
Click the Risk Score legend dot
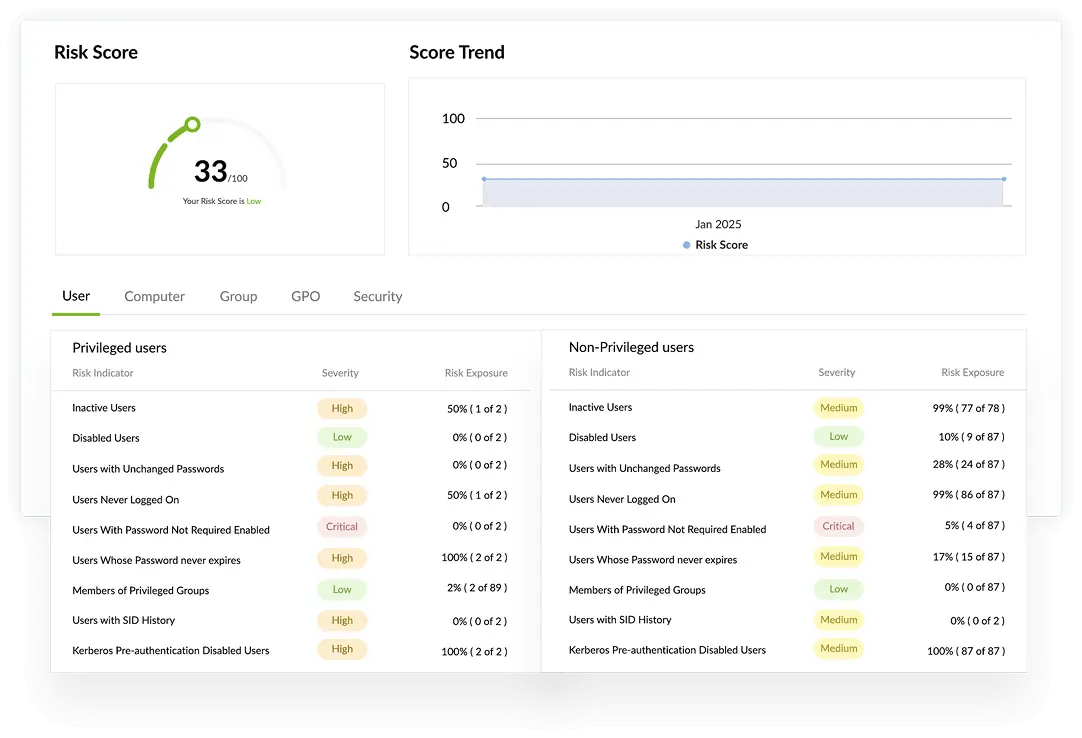pos(687,245)
